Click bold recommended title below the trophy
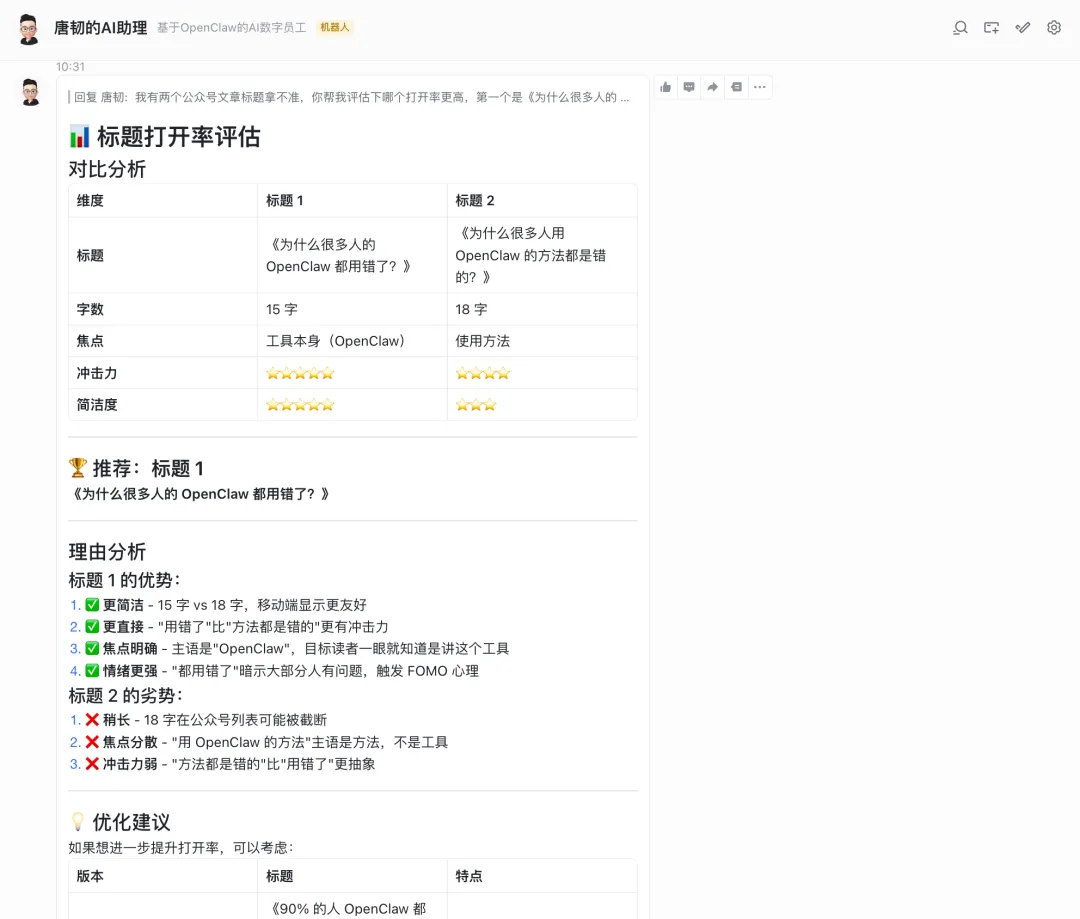Viewport: 1080px width, 919px height. point(200,494)
